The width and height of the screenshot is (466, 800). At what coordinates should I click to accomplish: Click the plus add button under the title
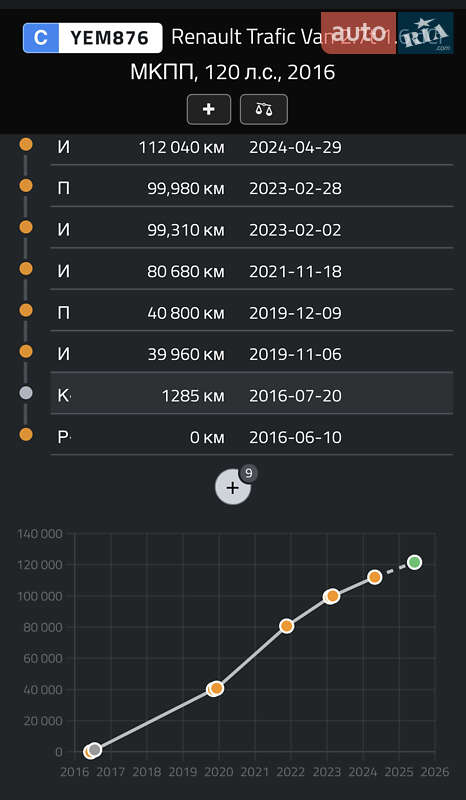pos(209,109)
